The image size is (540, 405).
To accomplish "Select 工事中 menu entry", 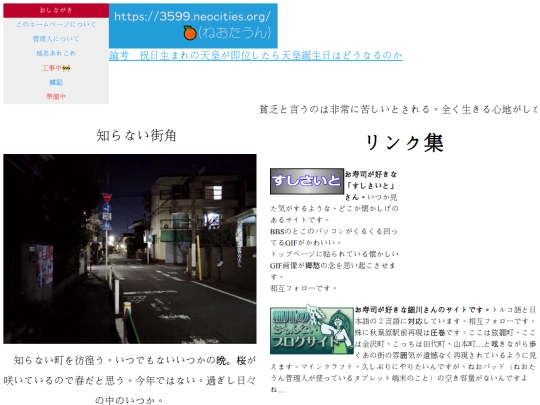I will [x=52, y=68].
